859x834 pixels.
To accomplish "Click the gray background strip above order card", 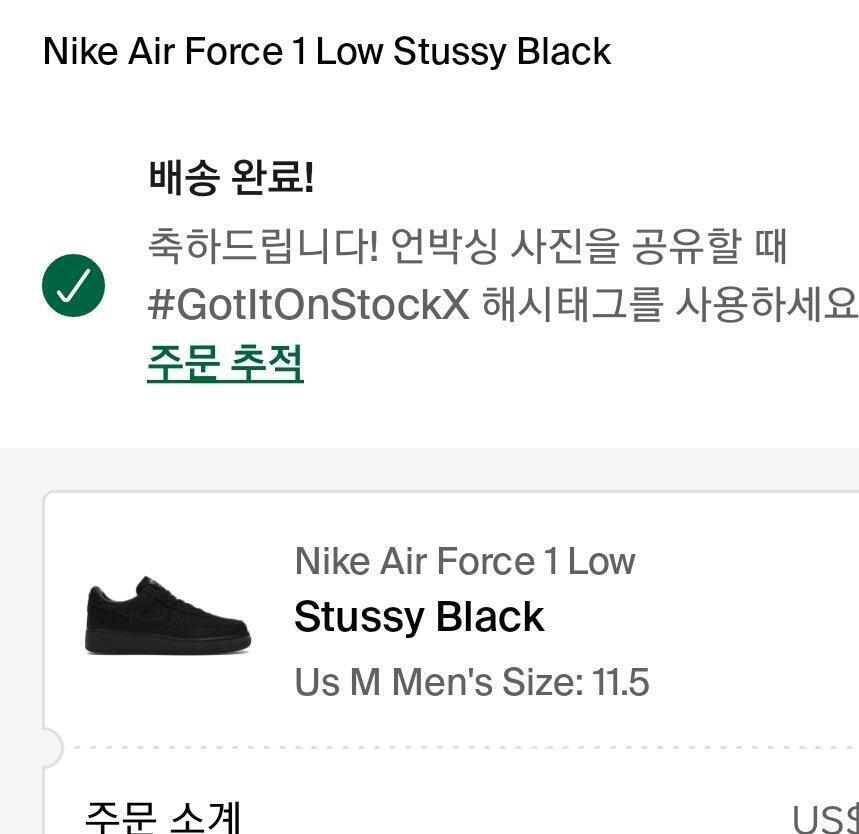I will point(430,469).
